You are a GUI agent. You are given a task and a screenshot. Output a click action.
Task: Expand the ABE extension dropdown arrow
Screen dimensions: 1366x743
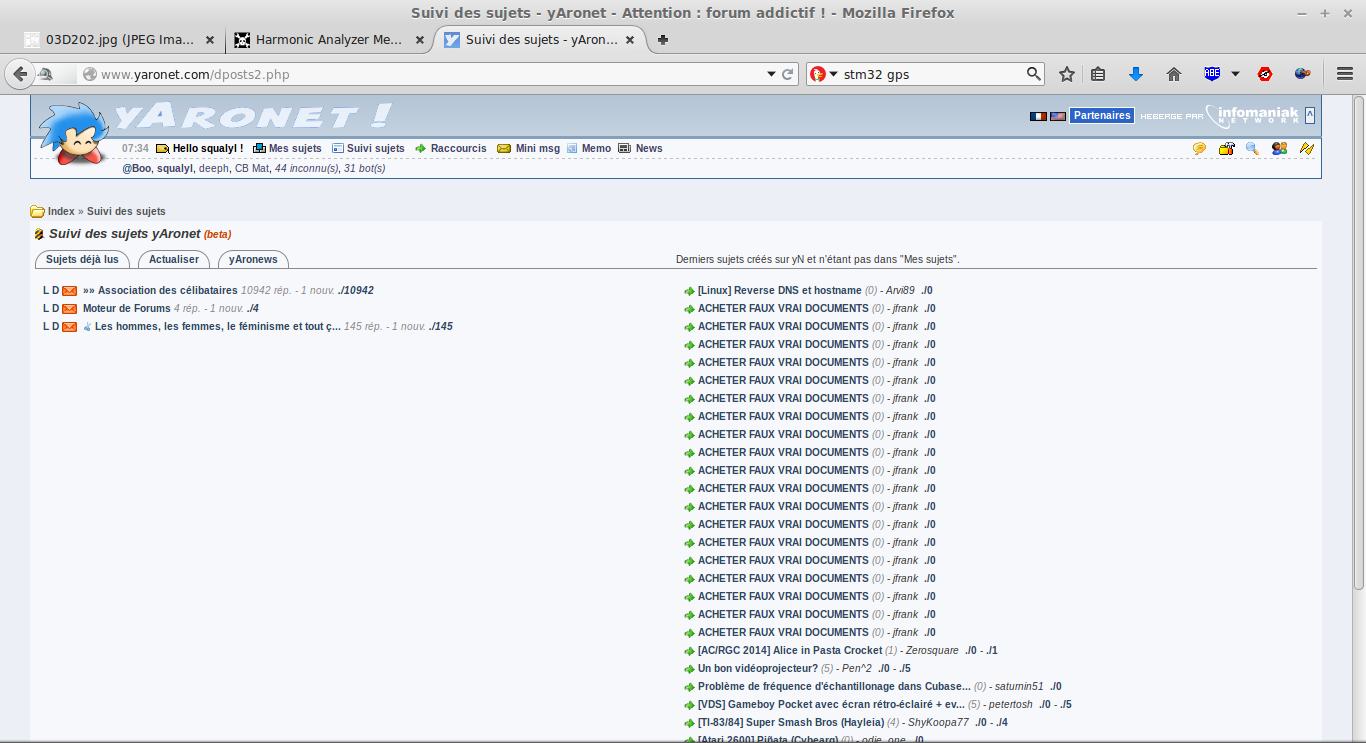click(x=1235, y=74)
